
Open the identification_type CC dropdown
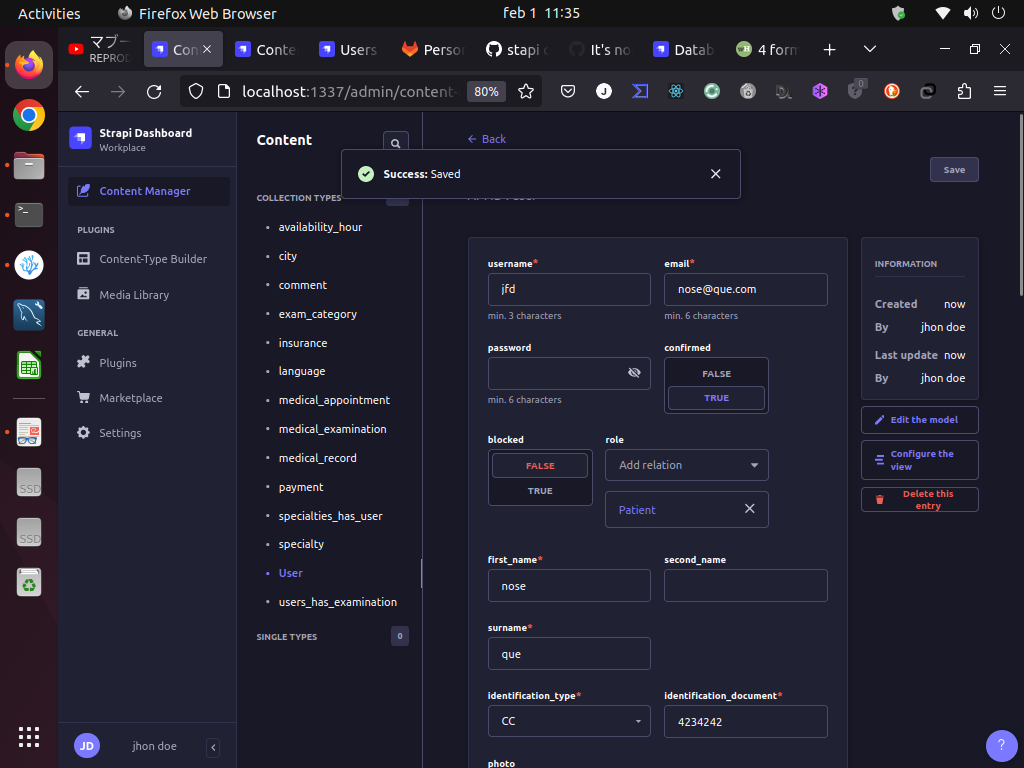pos(569,721)
